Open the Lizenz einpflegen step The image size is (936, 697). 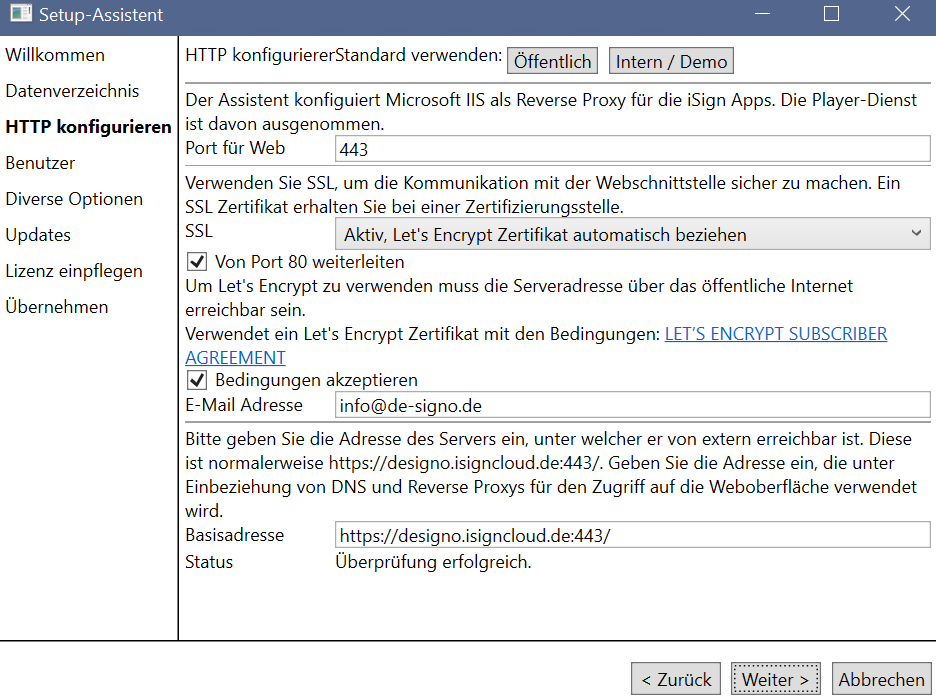74,271
